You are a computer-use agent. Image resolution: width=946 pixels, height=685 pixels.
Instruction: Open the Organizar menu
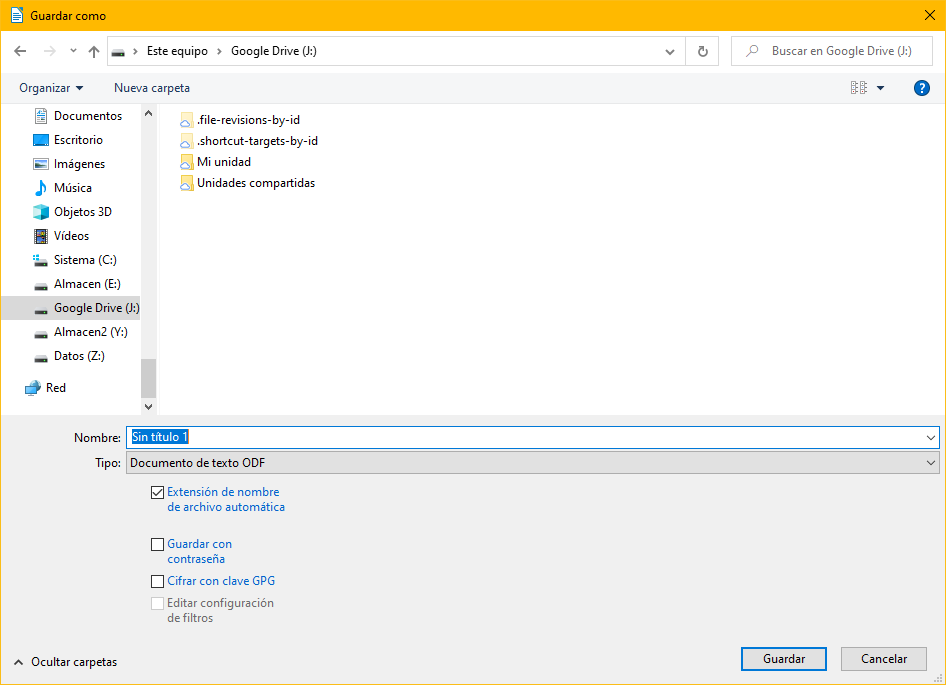click(51, 88)
